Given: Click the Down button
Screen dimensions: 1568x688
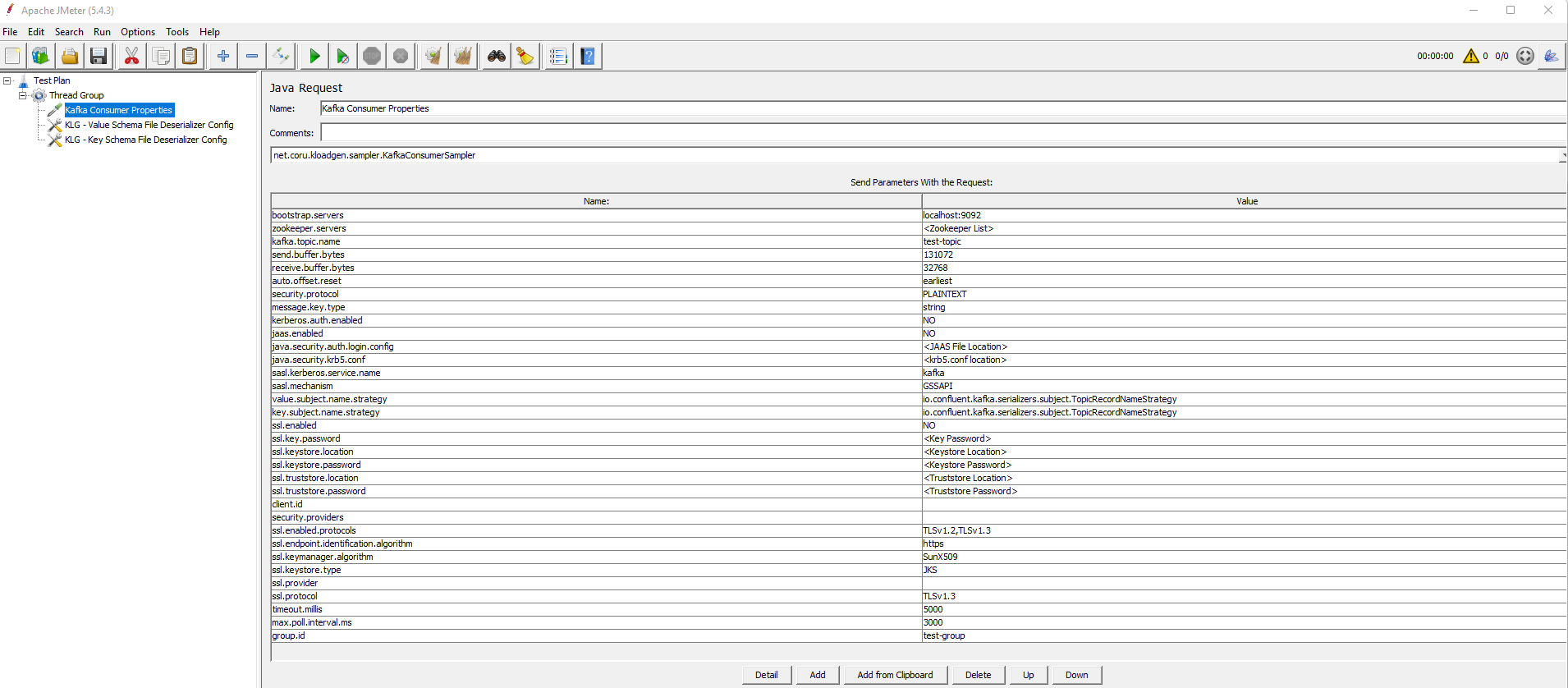Looking at the screenshot, I should tap(1077, 675).
